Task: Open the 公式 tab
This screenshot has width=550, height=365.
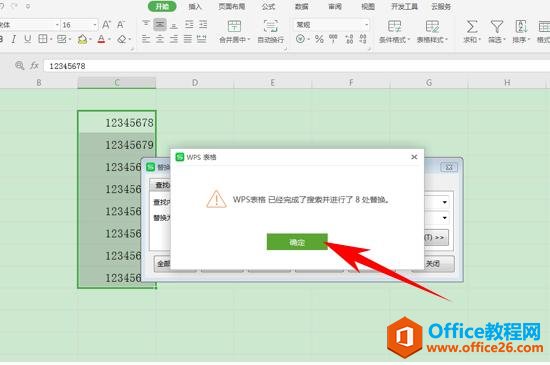Action: click(x=268, y=6)
